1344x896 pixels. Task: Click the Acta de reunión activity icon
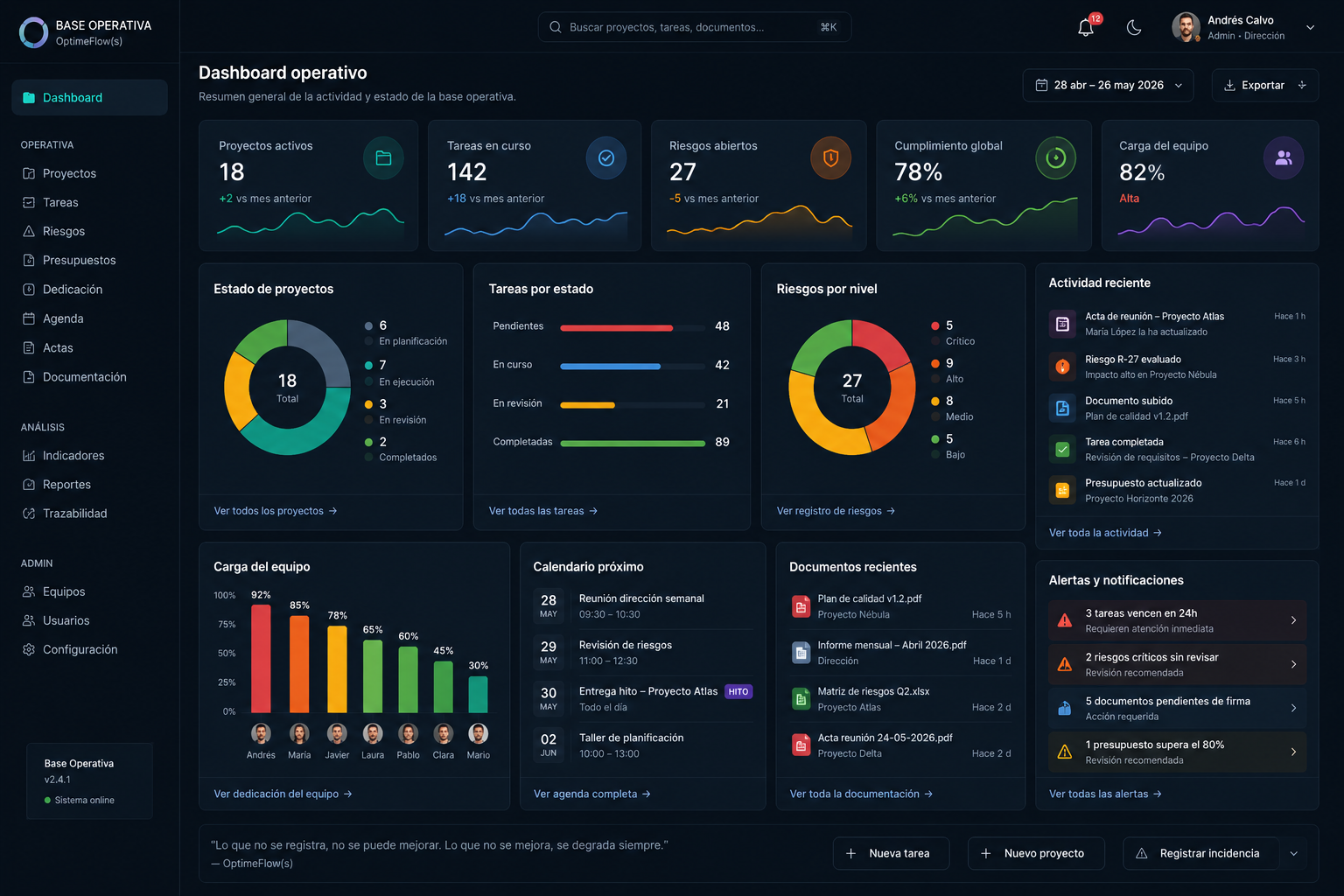(1062, 324)
